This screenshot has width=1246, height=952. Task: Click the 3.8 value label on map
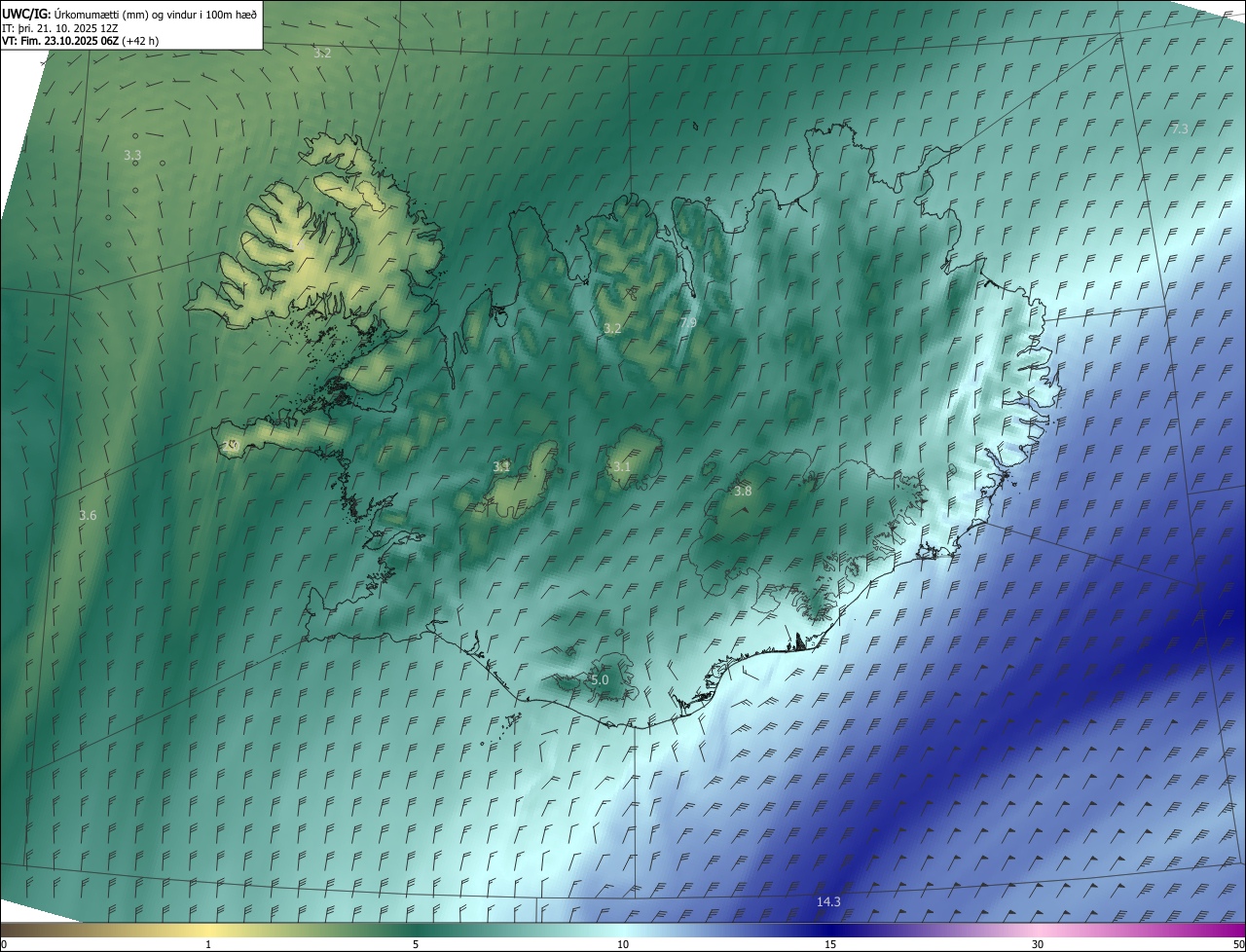pyautogui.click(x=743, y=492)
